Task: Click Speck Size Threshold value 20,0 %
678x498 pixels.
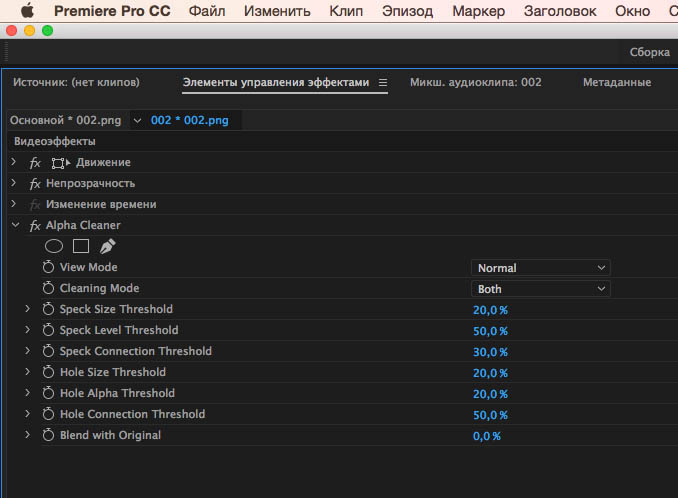Action: tap(490, 310)
